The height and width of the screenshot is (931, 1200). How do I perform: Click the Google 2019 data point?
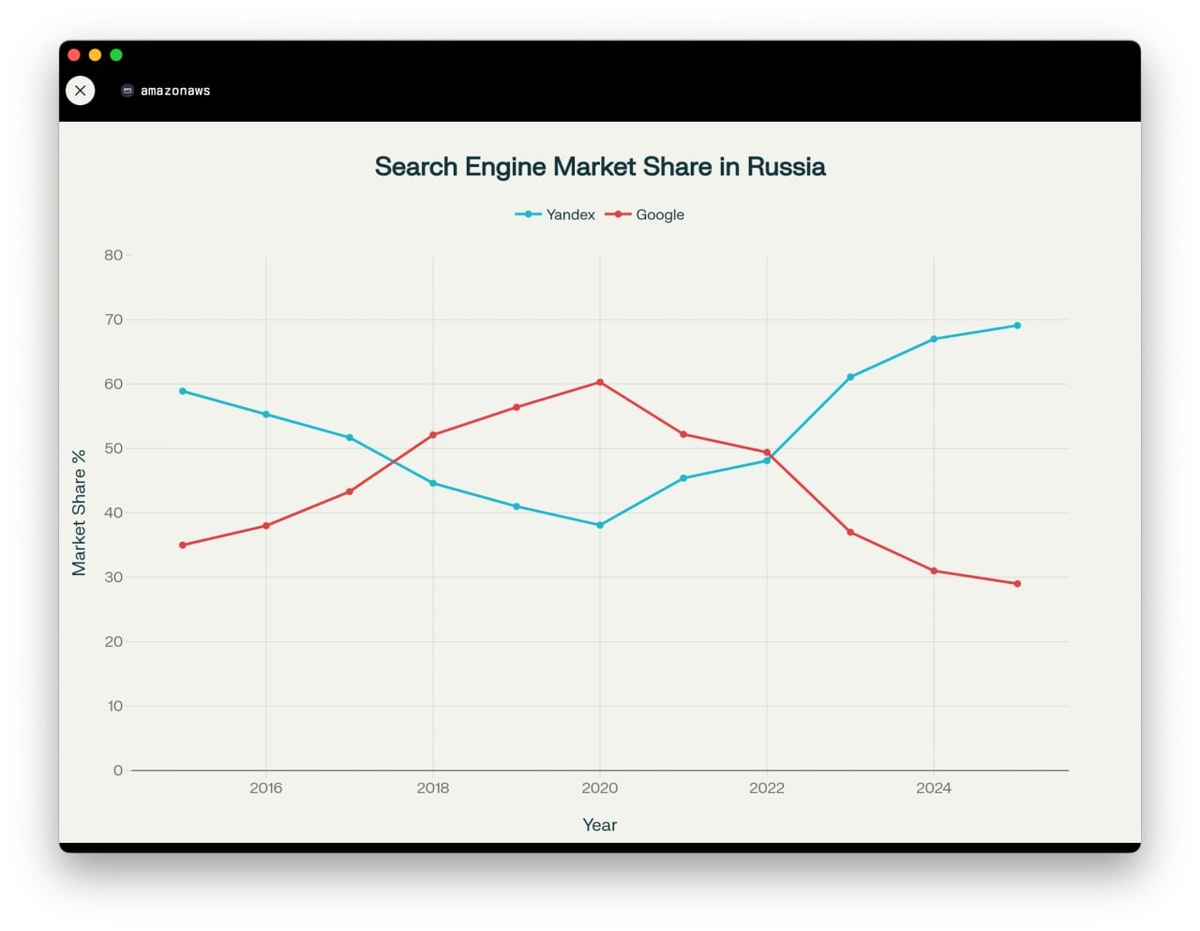(517, 407)
